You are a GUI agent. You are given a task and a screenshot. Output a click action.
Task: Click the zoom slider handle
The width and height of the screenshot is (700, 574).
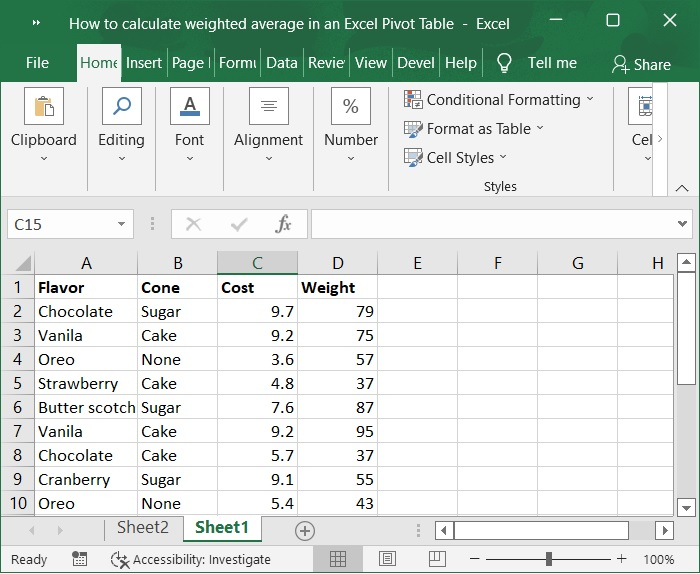549,559
